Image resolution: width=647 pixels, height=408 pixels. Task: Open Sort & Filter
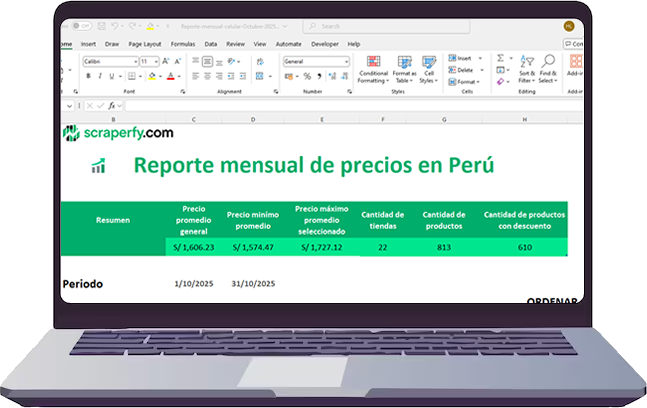click(x=526, y=68)
